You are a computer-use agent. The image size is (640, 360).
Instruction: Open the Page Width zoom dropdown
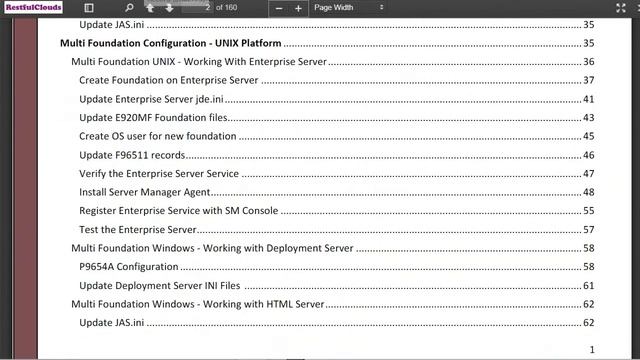[349, 7]
